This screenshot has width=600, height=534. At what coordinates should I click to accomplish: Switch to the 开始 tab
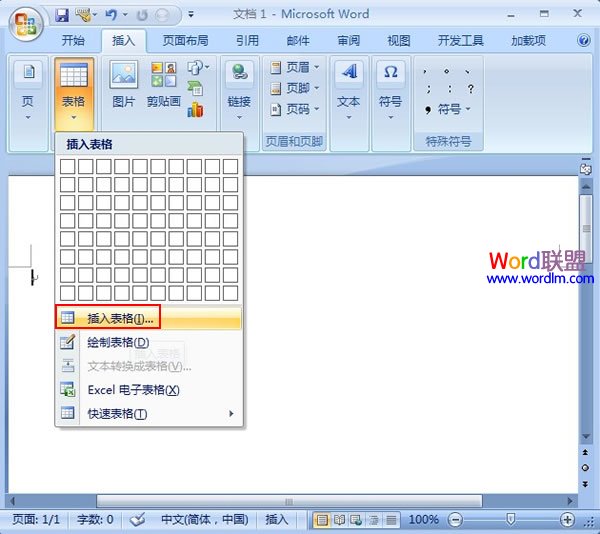point(73,40)
